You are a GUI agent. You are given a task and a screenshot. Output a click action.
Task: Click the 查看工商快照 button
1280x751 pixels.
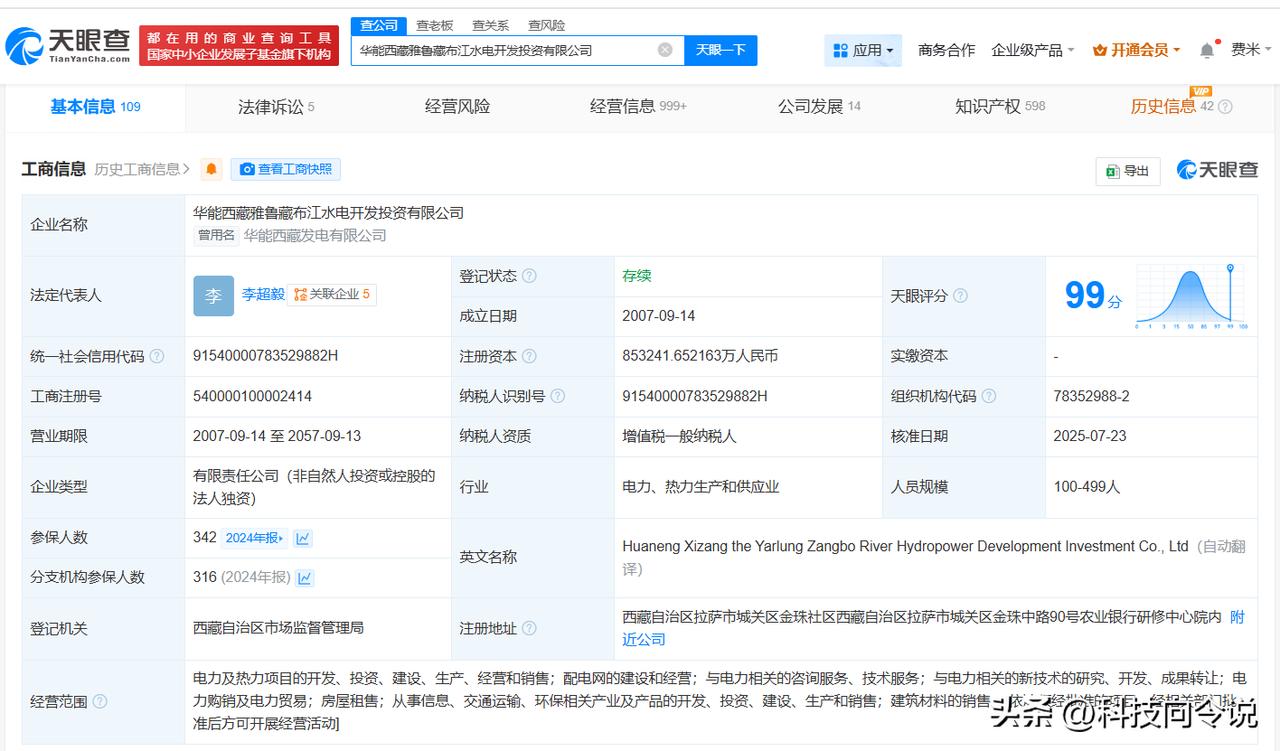(286, 169)
